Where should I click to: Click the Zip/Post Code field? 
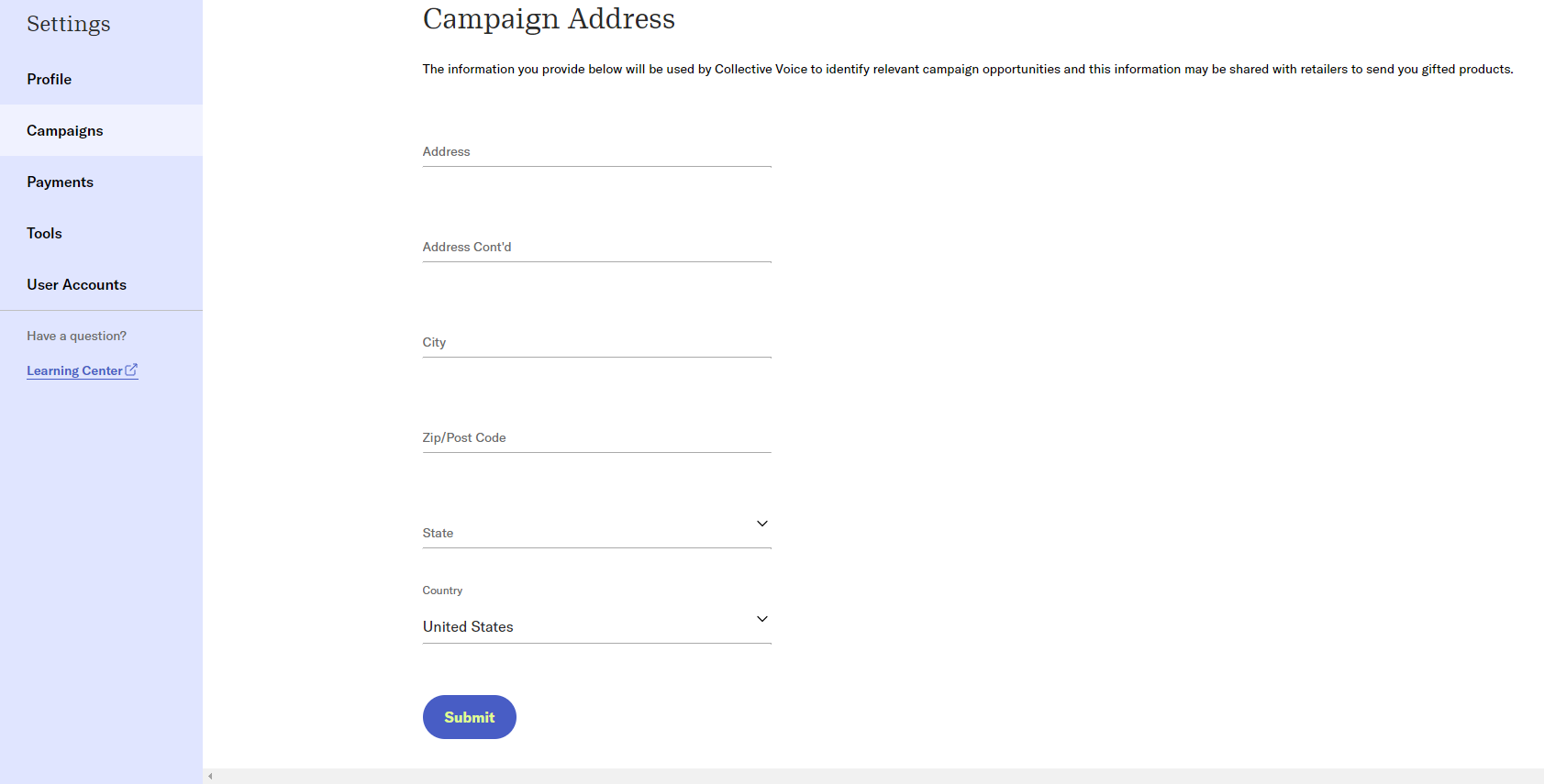(x=596, y=437)
